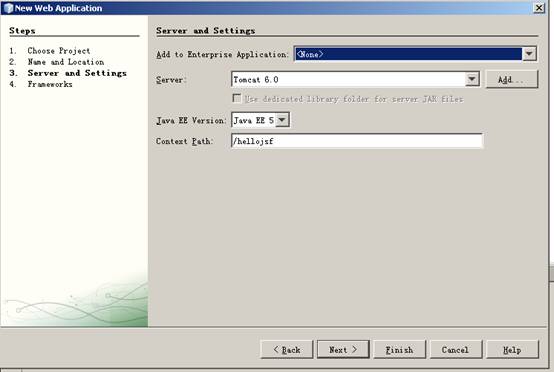This screenshot has width=554, height=372.
Task: Cancel the wizard
Action: (x=456, y=350)
